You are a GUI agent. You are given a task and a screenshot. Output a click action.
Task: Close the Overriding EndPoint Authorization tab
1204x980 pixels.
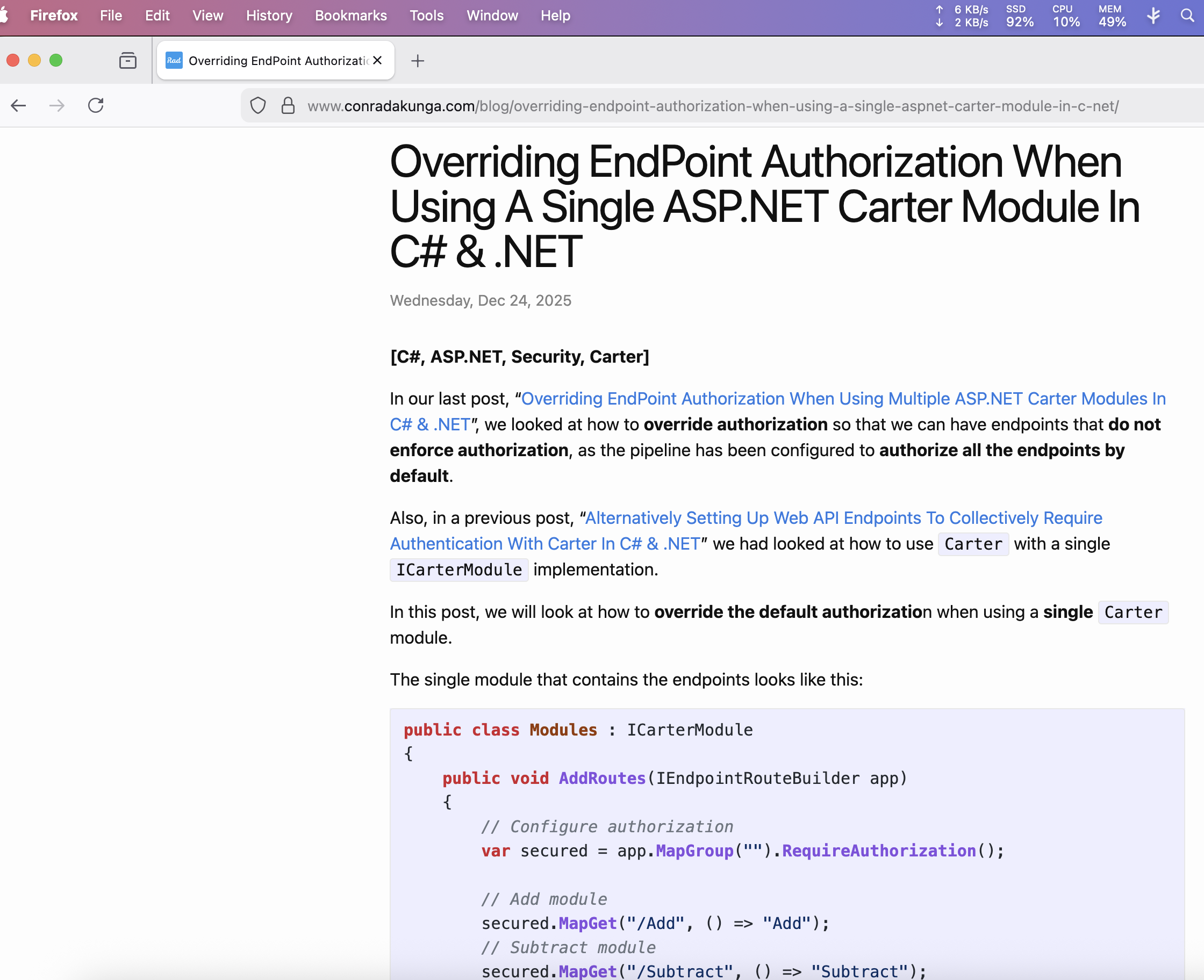[377, 60]
